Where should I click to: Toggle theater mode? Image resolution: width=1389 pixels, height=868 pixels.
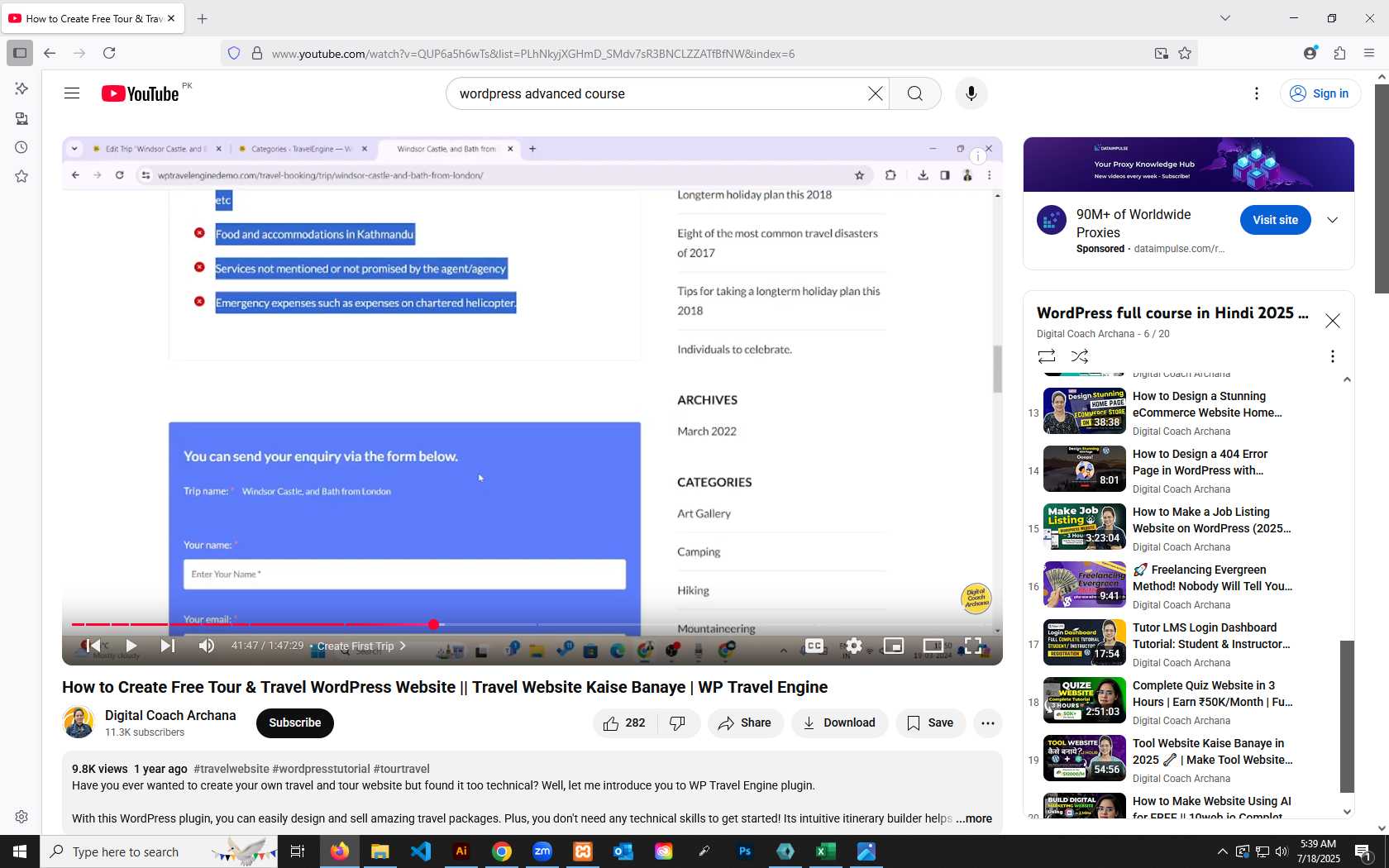pyautogui.click(x=933, y=646)
